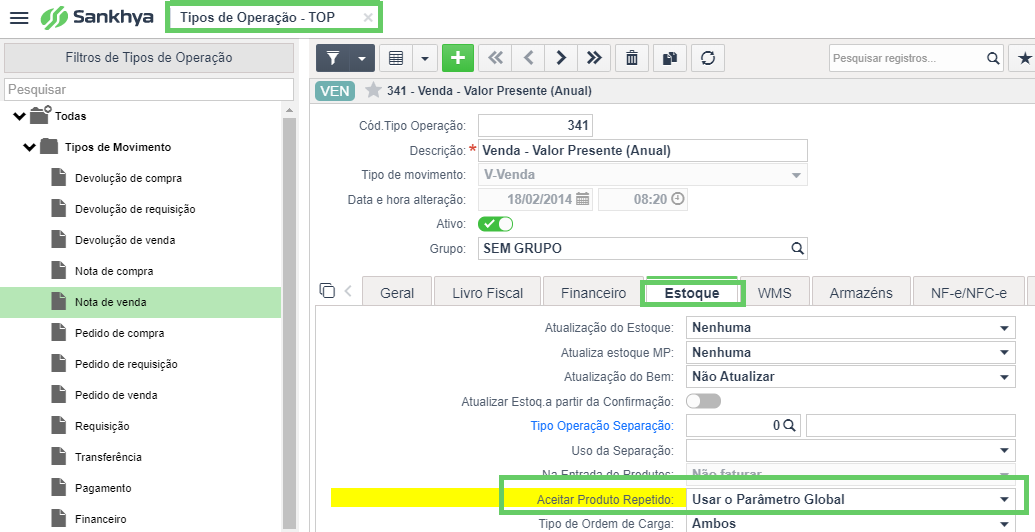Open the calendar icon in date field

tap(582, 199)
